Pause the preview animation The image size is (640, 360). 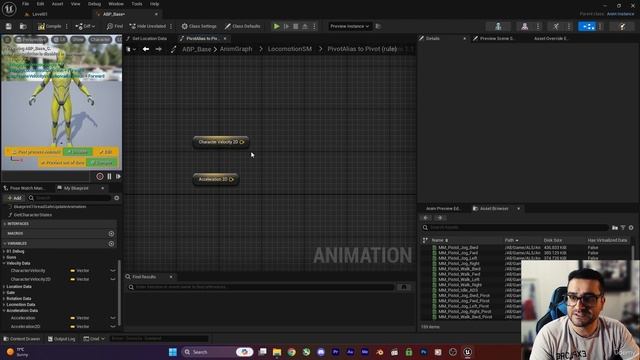pos(109,176)
